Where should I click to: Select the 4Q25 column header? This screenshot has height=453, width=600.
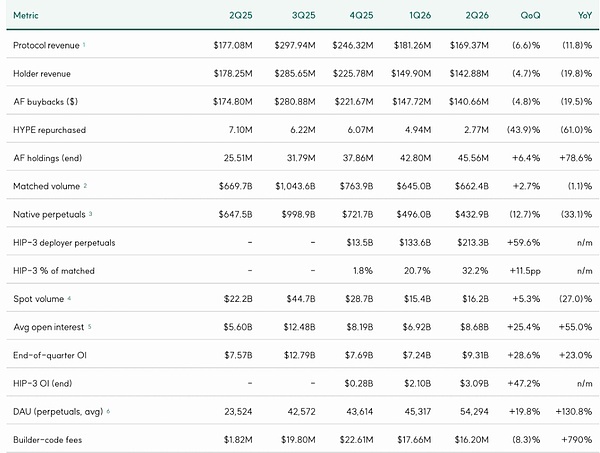361,15
